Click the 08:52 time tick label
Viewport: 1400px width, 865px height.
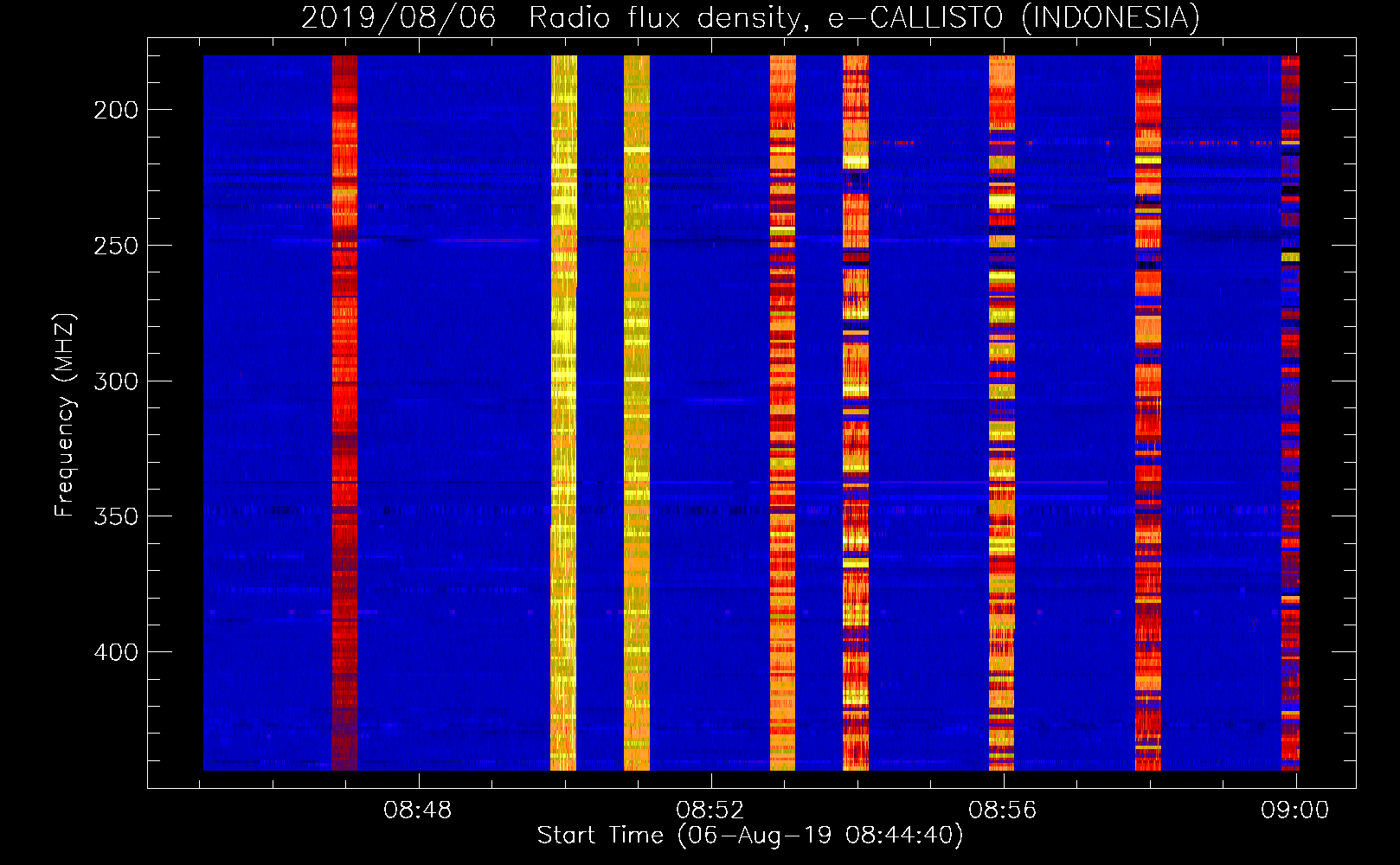(x=710, y=811)
